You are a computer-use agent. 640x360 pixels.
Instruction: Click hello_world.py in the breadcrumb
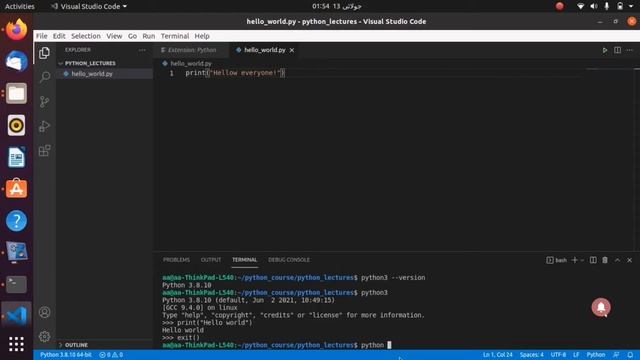[x=191, y=64]
